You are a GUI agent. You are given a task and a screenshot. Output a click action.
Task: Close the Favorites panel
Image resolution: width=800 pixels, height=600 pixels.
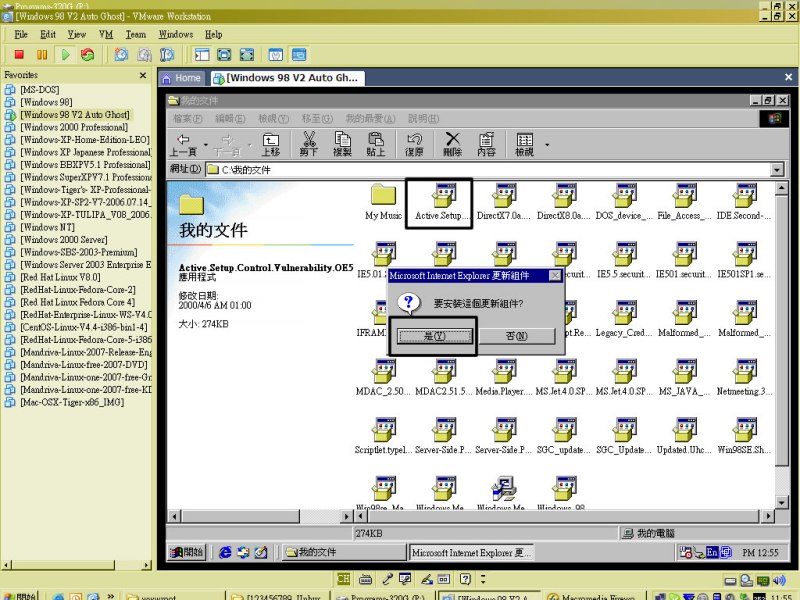coord(143,76)
